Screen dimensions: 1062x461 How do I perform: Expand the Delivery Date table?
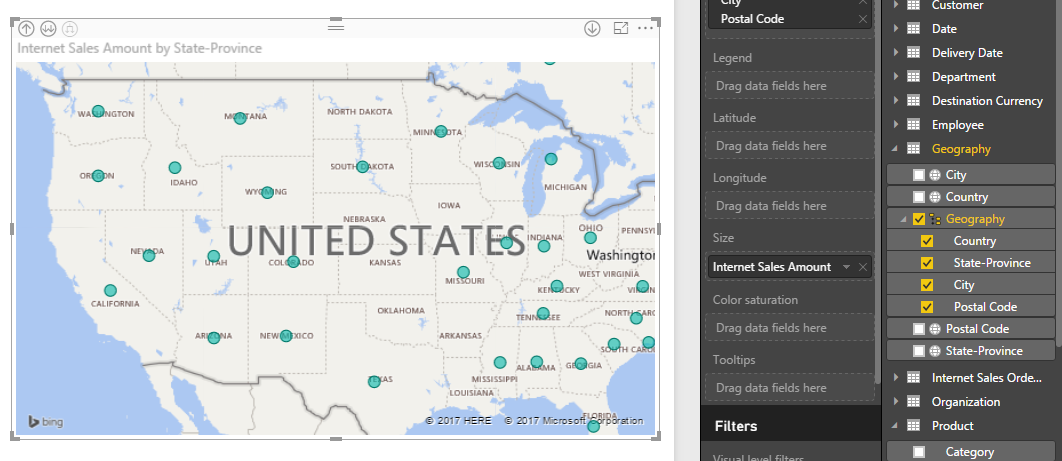point(896,53)
